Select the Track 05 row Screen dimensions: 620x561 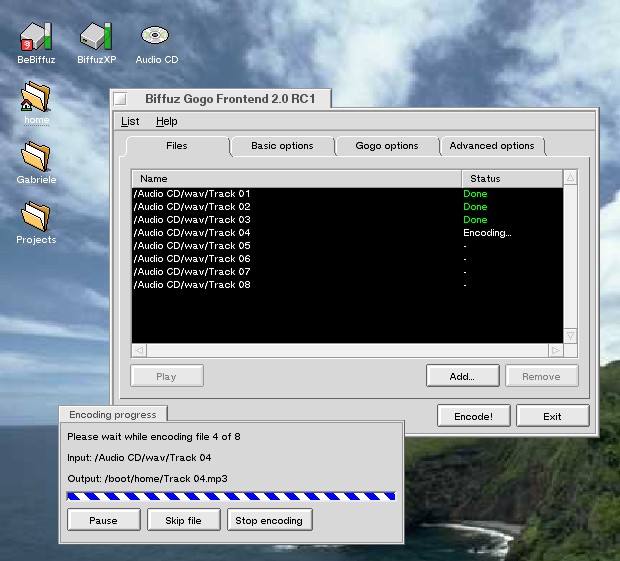coord(347,246)
